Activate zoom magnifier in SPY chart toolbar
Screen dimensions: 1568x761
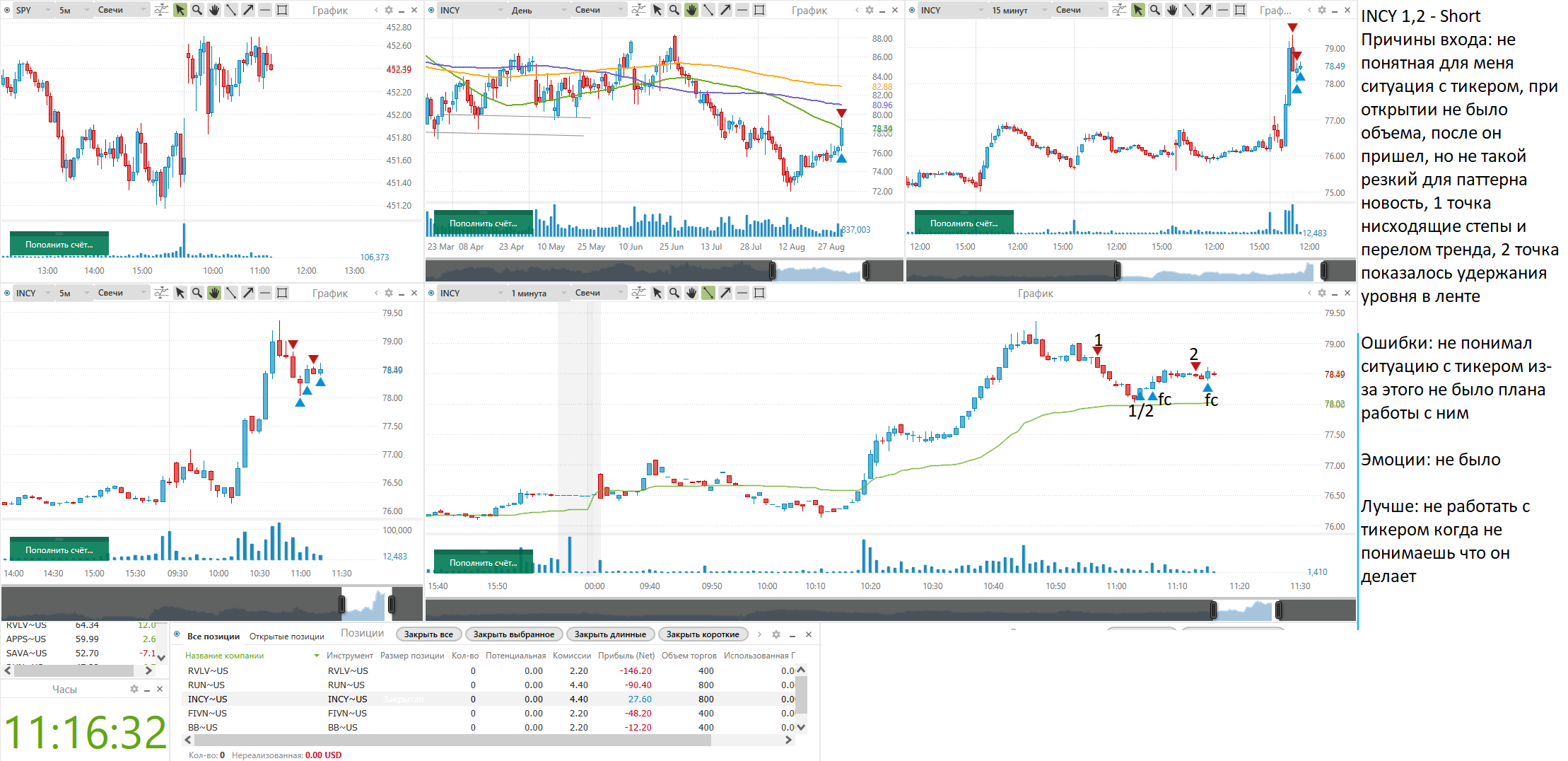point(197,10)
